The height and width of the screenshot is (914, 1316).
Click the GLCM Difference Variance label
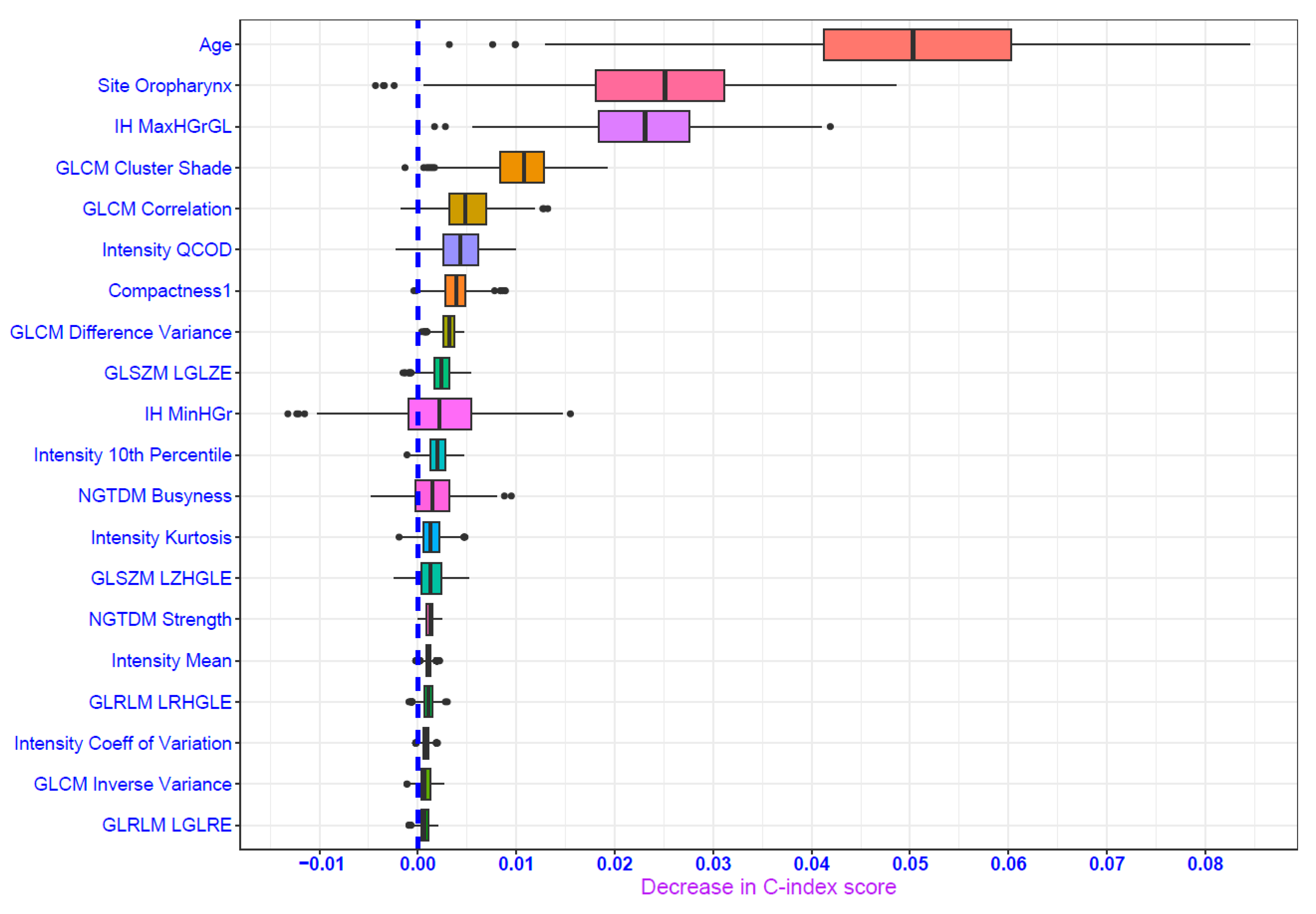click(x=121, y=332)
